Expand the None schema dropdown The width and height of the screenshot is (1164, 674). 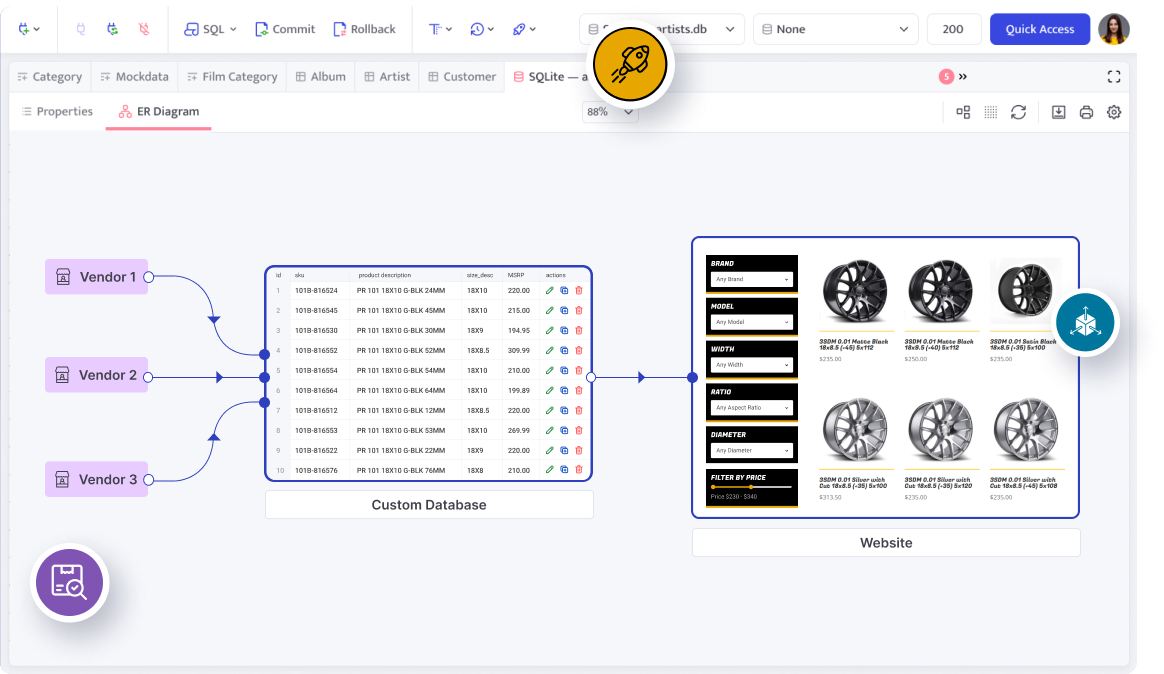tap(835, 29)
